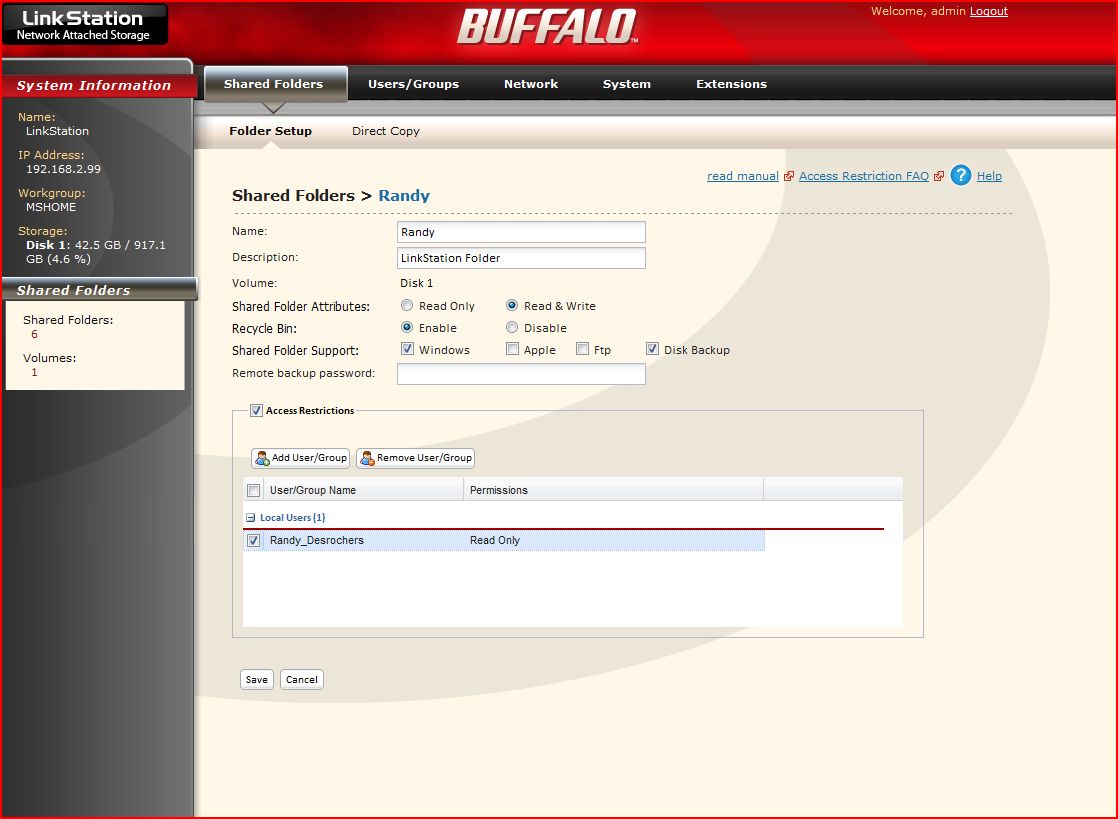Sort by User/Group Name column header
The width and height of the screenshot is (1118, 819).
pyautogui.click(x=364, y=490)
